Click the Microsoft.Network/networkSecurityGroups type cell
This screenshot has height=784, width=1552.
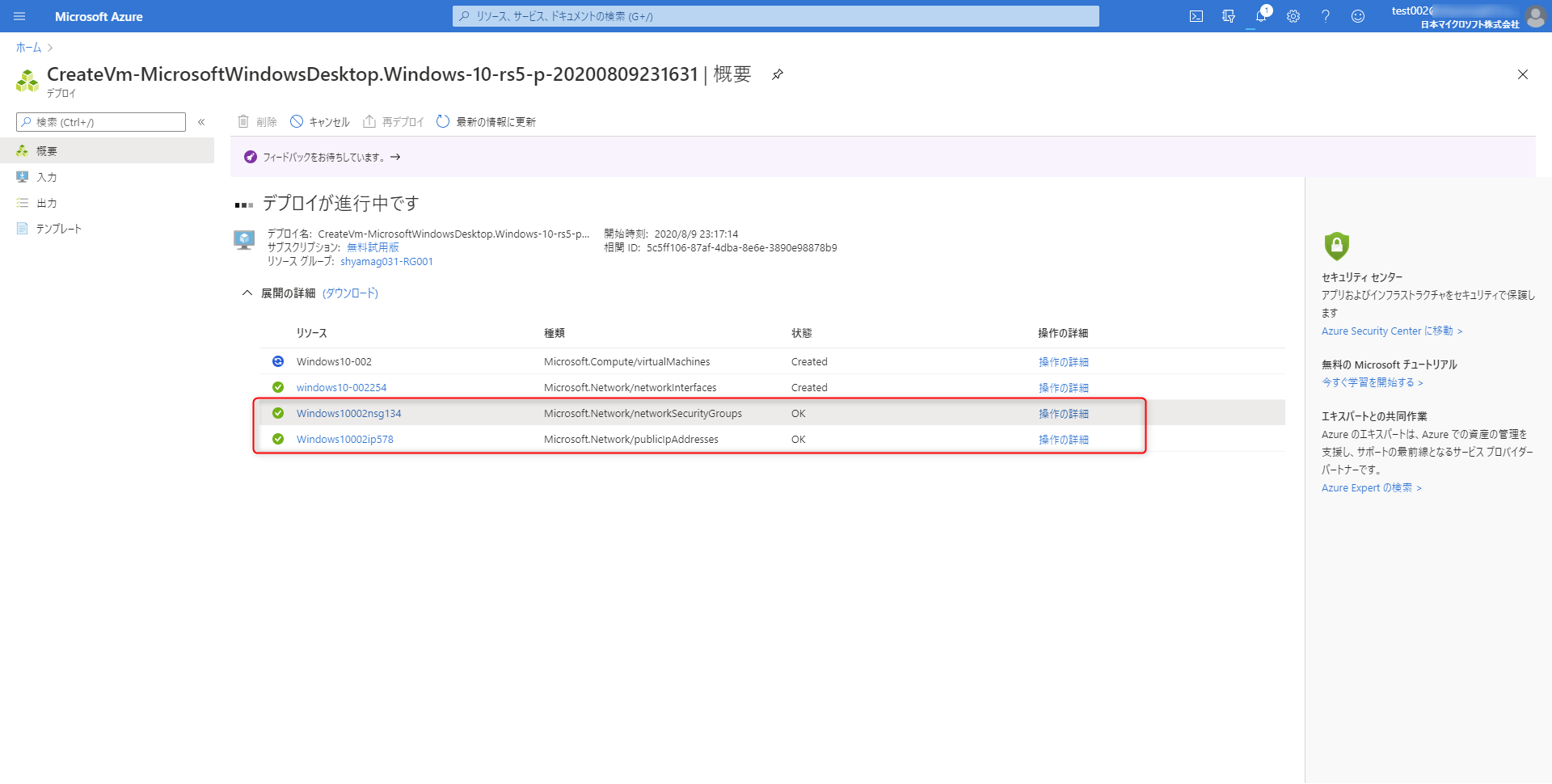click(x=643, y=414)
